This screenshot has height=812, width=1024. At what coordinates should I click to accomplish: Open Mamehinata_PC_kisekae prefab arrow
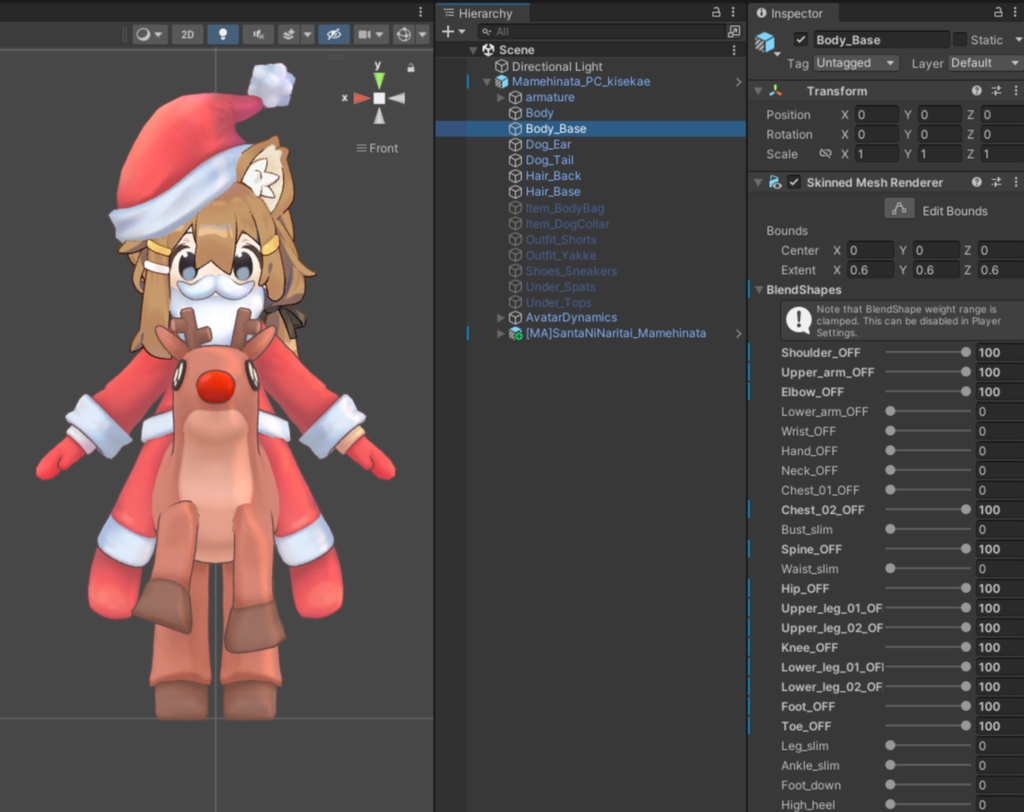point(738,82)
